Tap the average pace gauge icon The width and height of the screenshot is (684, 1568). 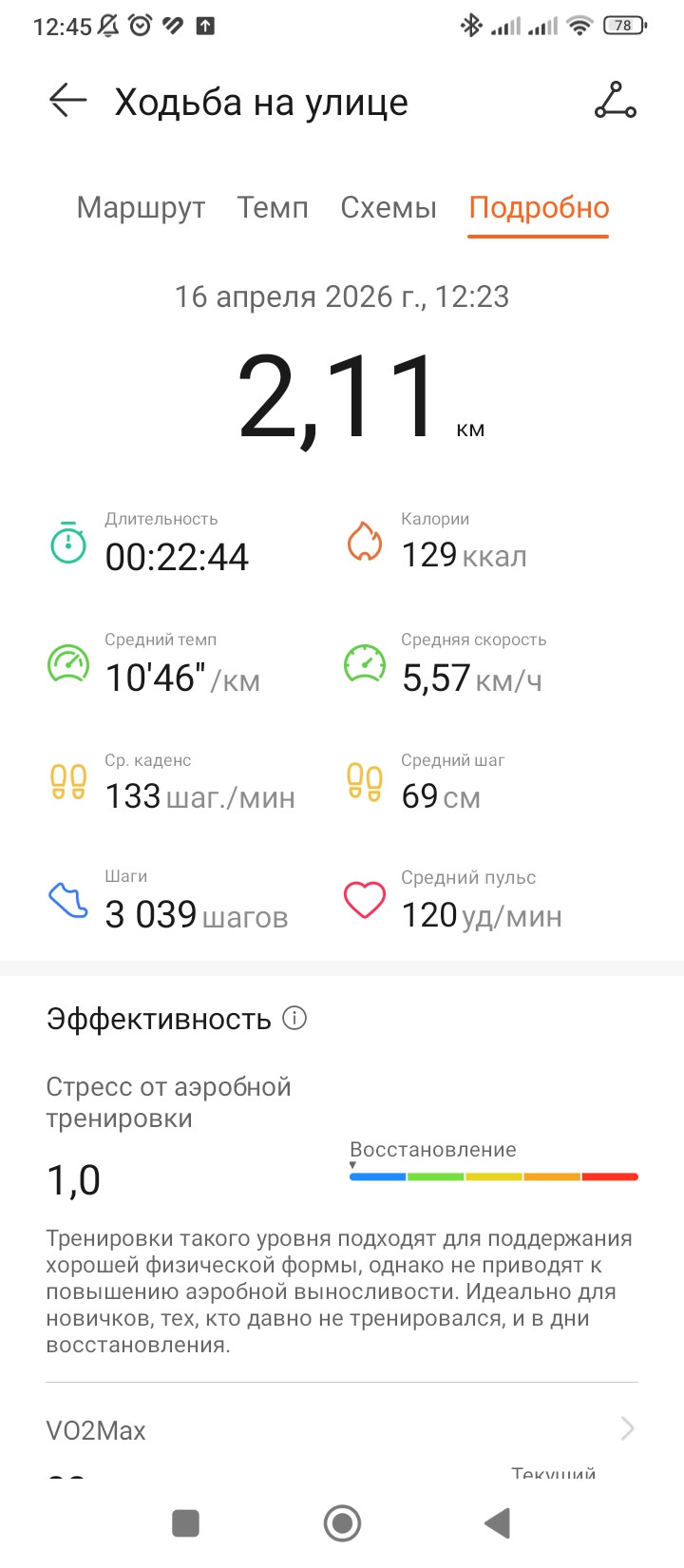click(68, 663)
